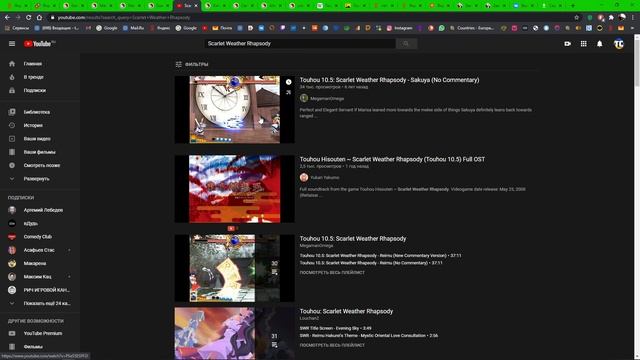The height and width of the screenshot is (360, 640).
Task: Open browser three-dot menu
Action: pos(633,18)
